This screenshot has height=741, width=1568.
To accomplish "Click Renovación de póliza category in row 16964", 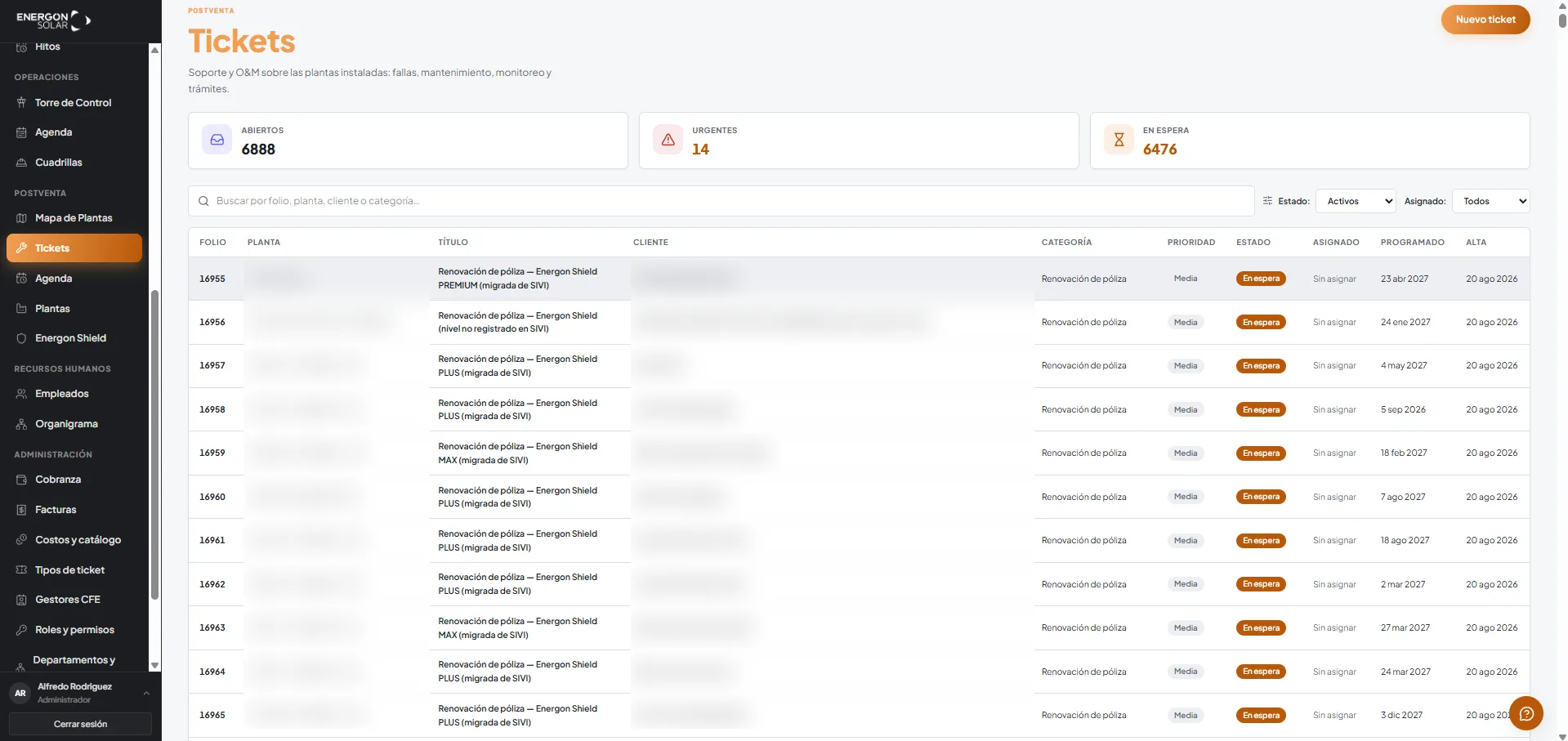I will pyautogui.click(x=1083, y=672).
